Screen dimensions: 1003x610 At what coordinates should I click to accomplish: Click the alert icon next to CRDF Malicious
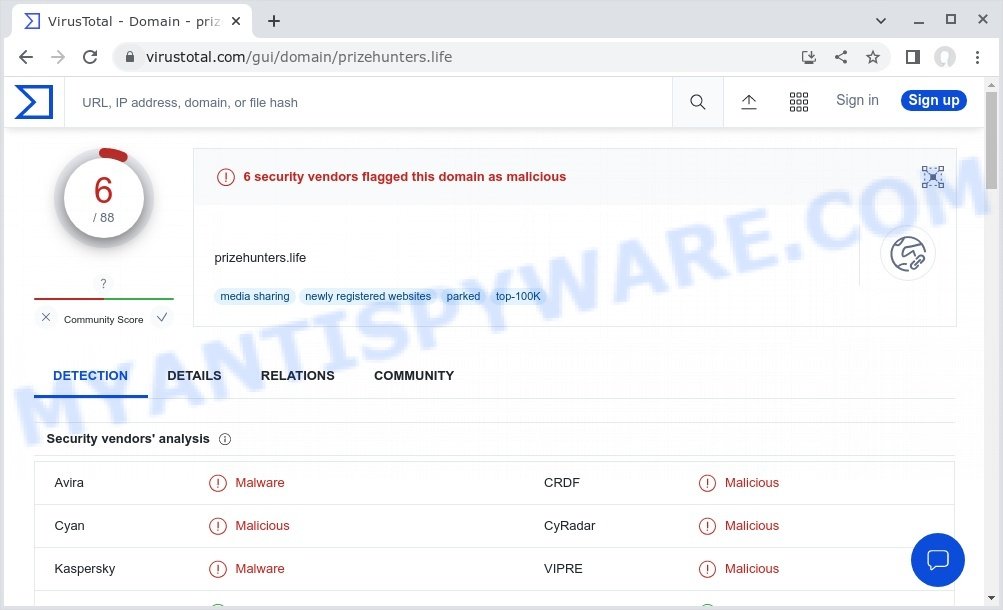click(x=707, y=483)
